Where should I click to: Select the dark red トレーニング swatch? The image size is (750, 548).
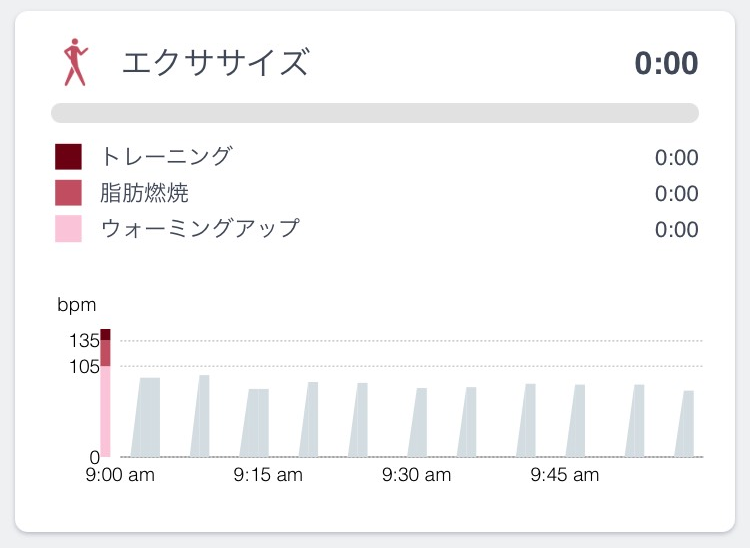pyautogui.click(x=68, y=157)
